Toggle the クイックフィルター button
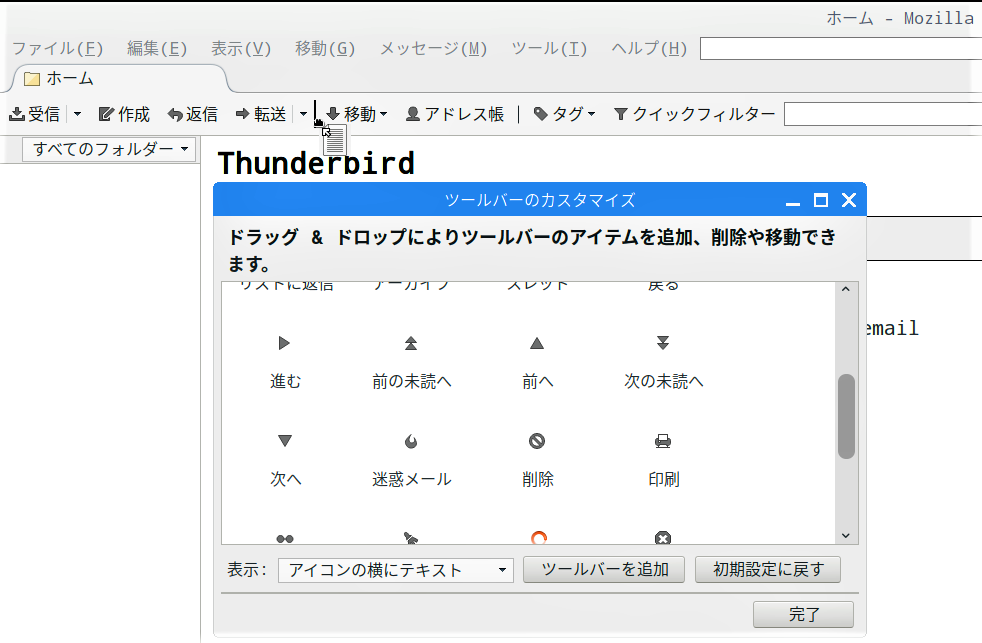 tap(694, 114)
